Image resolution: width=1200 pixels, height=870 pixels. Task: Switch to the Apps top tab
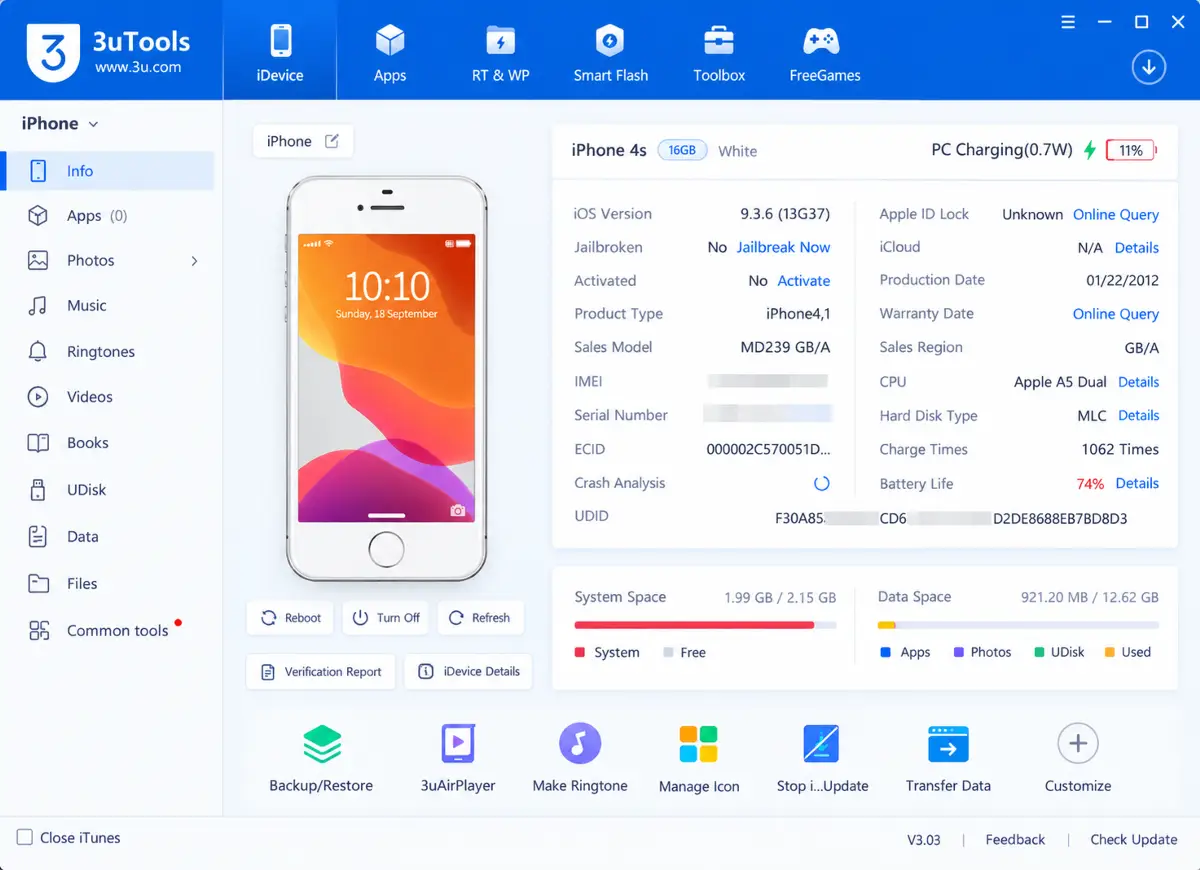coord(390,52)
